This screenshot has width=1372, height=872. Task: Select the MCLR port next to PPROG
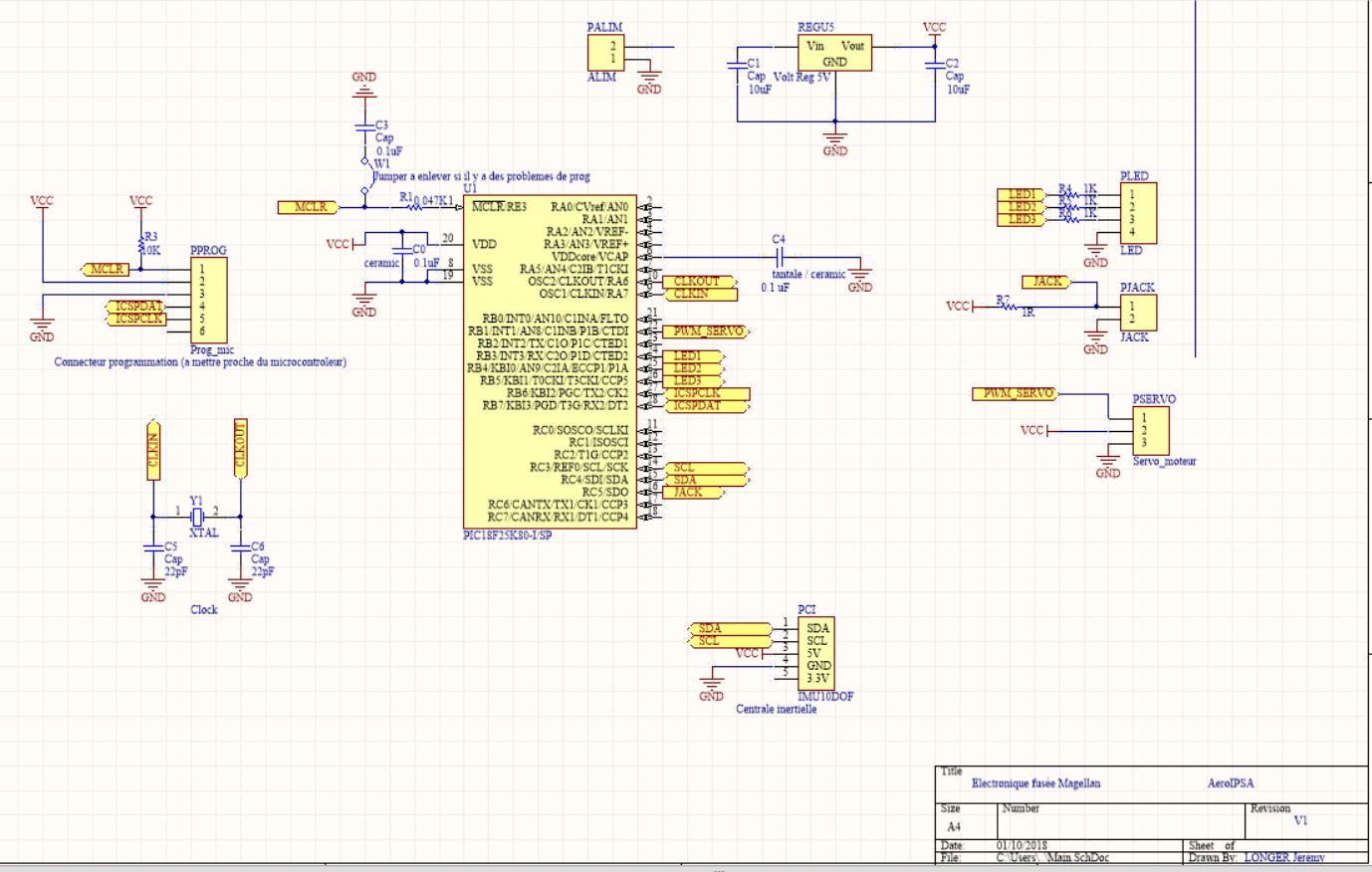tap(104, 269)
